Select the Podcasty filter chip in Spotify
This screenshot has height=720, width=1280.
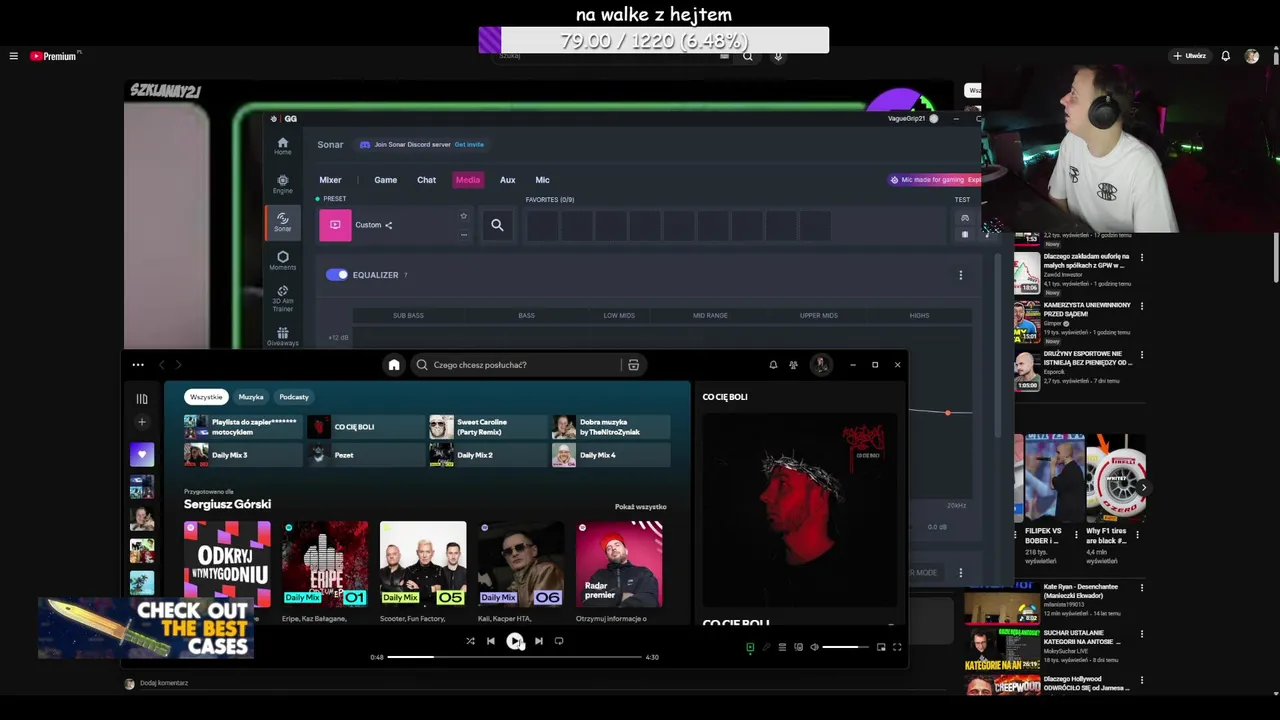[x=294, y=397]
